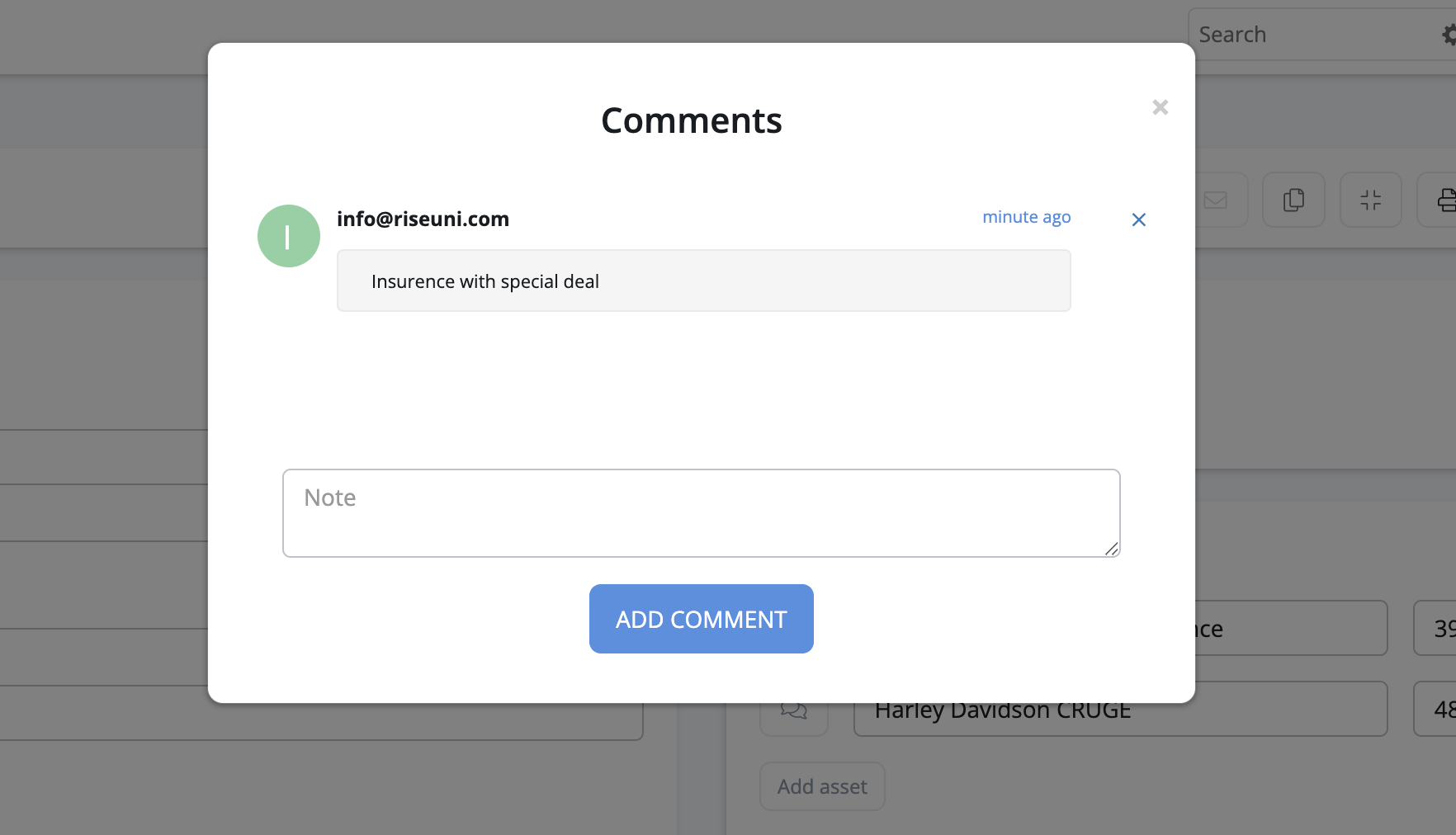Click the green "I" user avatar
This screenshot has height=835, width=1456.
click(x=289, y=236)
